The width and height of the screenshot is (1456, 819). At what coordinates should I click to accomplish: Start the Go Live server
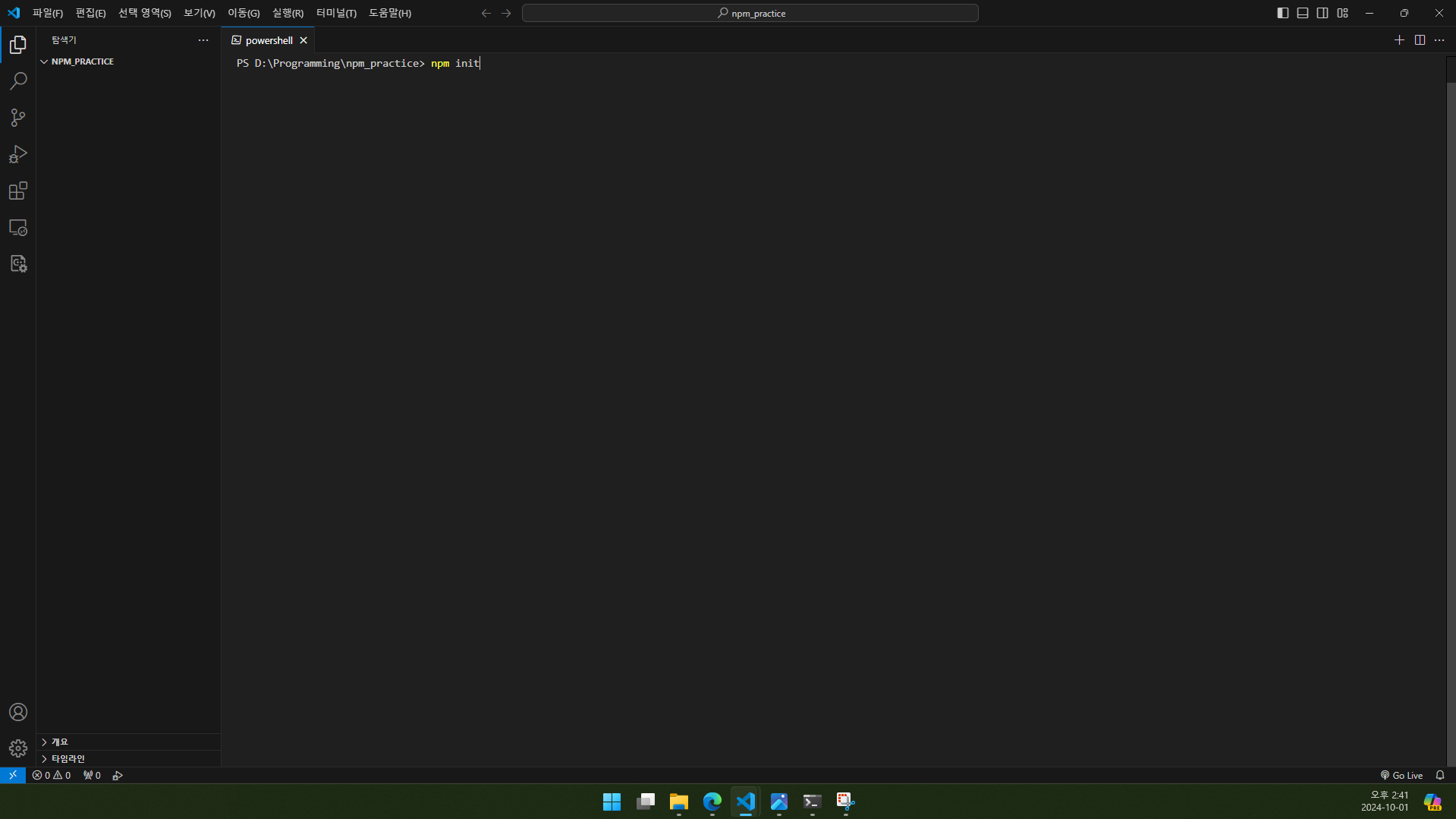pos(1401,775)
